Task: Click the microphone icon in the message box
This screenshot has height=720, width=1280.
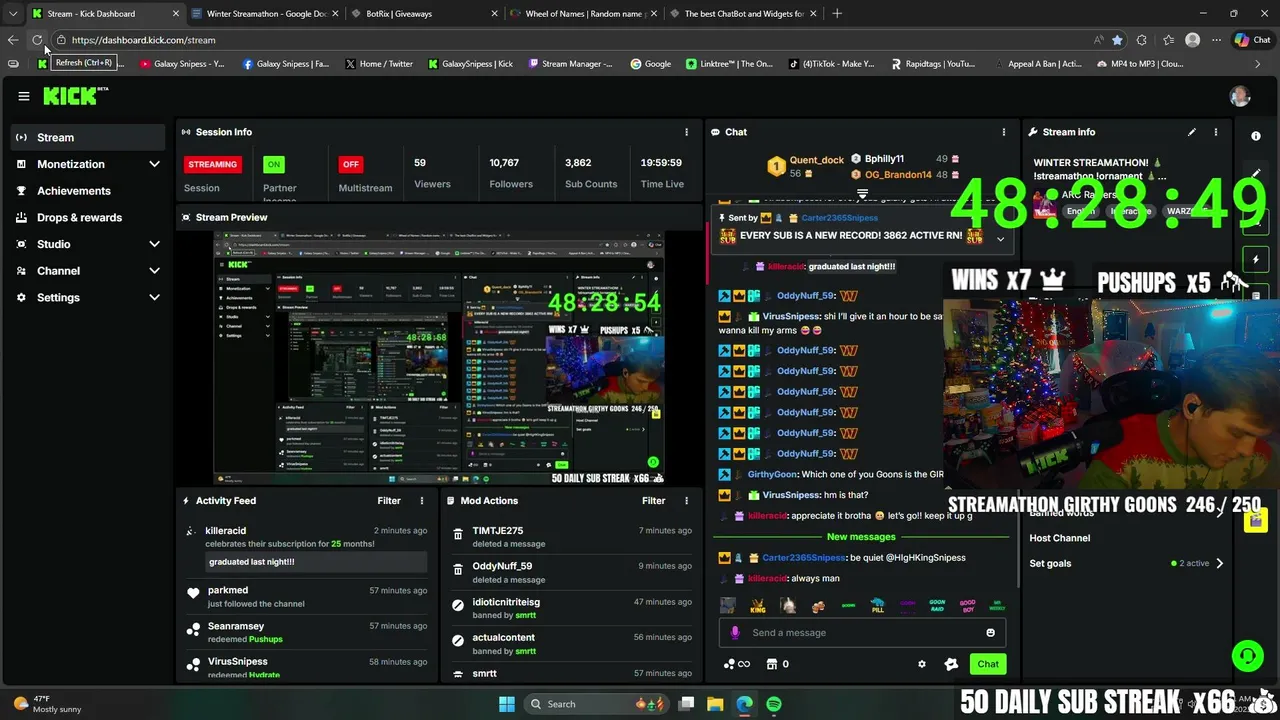Action: click(735, 633)
